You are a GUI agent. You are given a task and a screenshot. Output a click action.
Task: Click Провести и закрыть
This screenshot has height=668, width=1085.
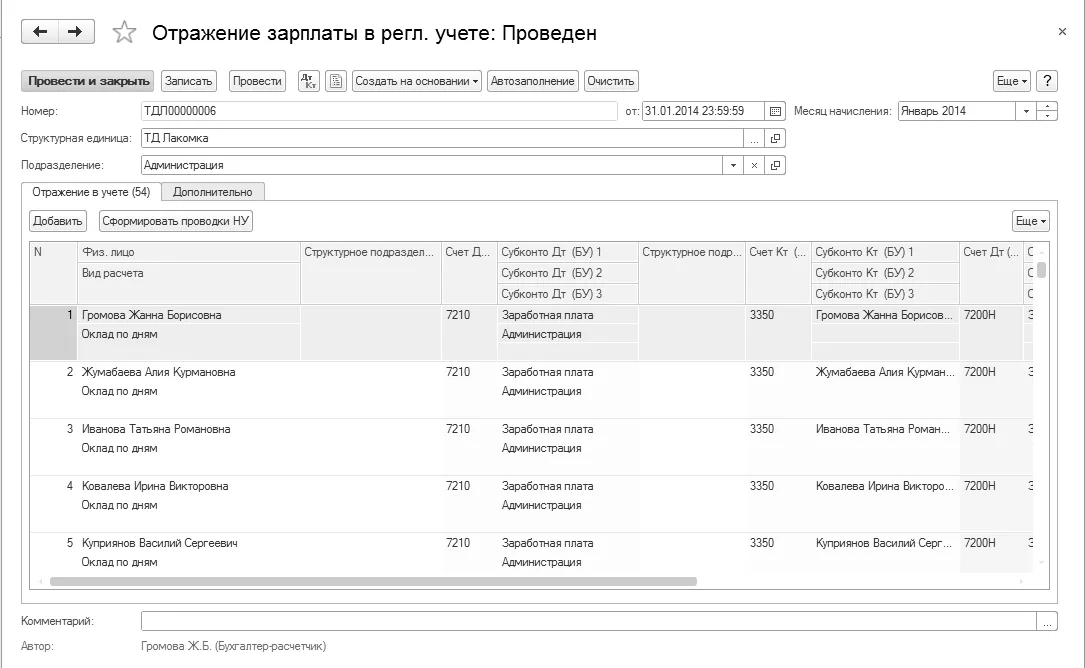[x=89, y=81]
